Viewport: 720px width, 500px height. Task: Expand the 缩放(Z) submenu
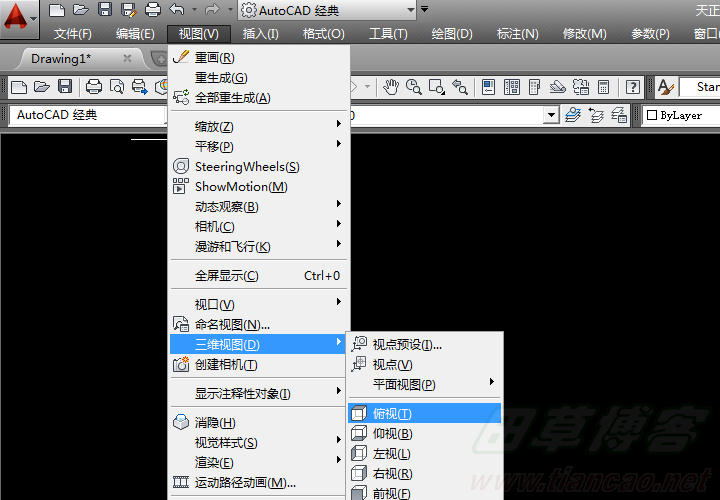tap(259, 126)
